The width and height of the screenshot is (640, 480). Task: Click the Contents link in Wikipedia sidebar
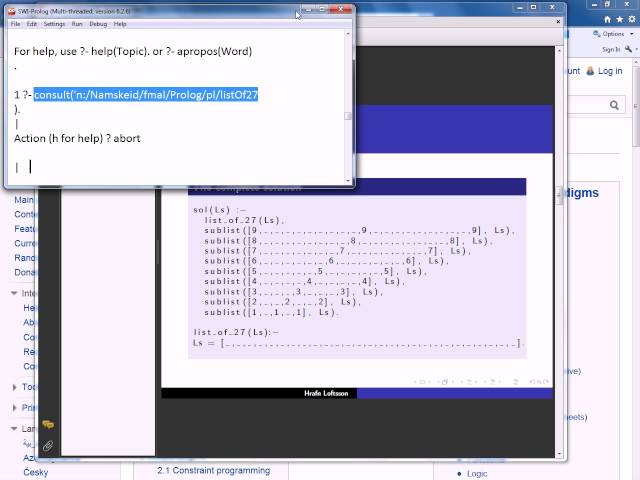(25, 214)
